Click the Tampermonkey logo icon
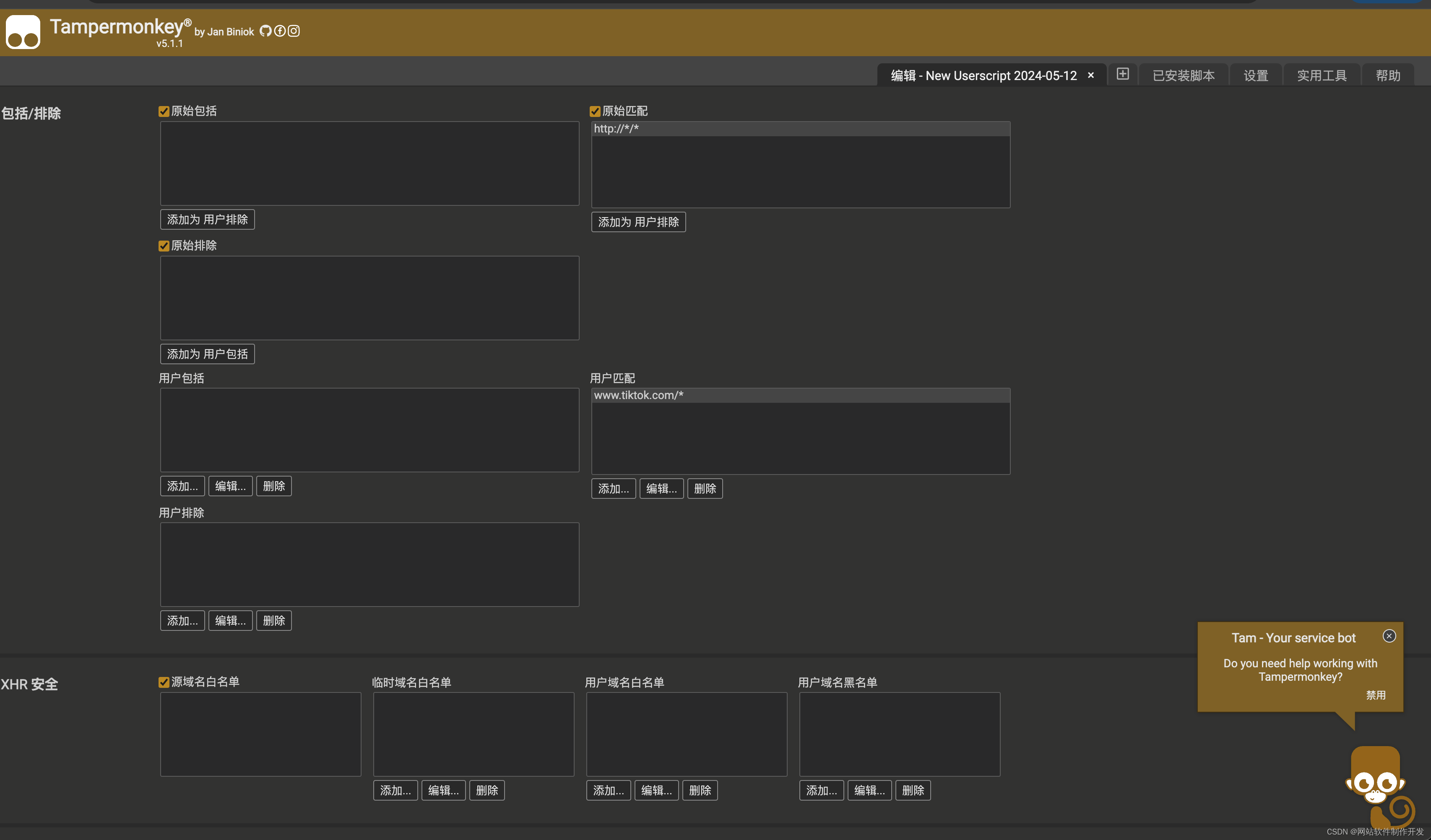Viewport: 1431px width, 840px height. click(x=23, y=32)
